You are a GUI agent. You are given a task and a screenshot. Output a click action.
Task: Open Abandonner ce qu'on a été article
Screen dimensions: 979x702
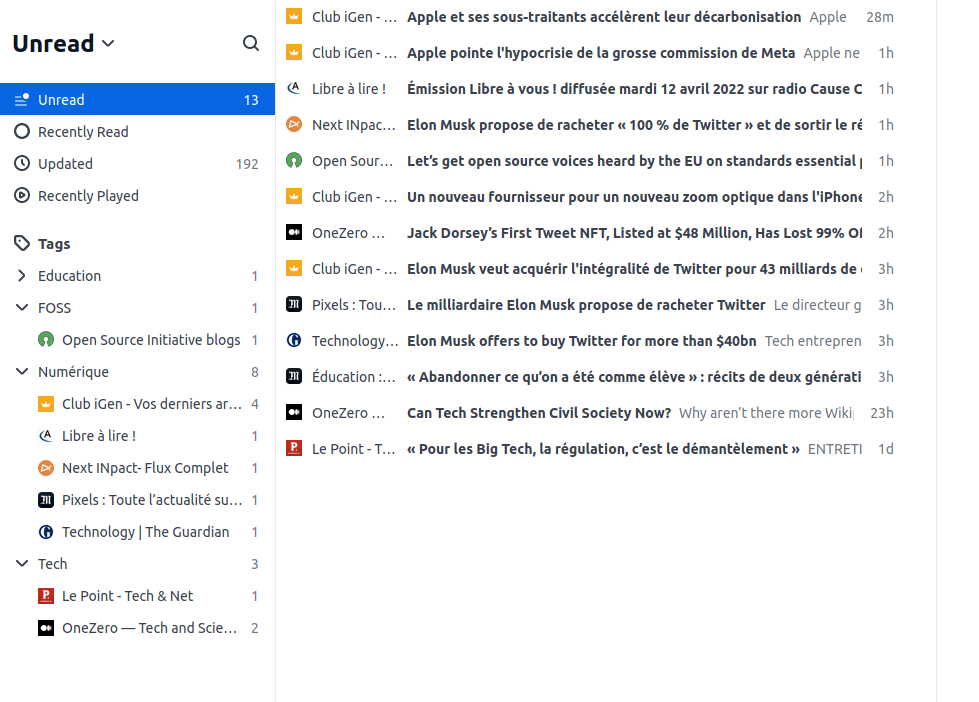click(634, 377)
